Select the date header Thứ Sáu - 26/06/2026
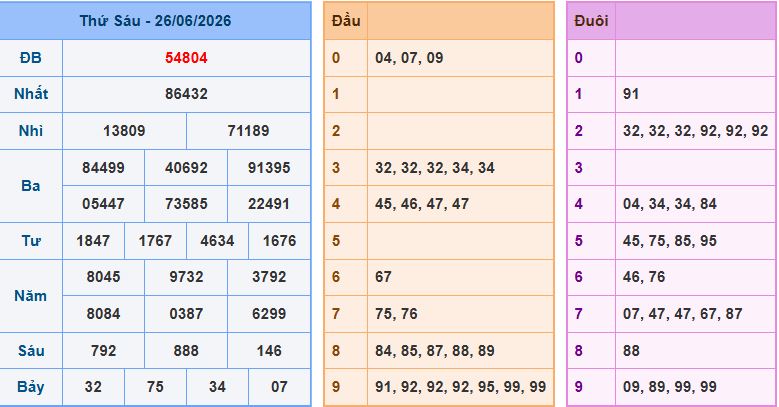 156,21
